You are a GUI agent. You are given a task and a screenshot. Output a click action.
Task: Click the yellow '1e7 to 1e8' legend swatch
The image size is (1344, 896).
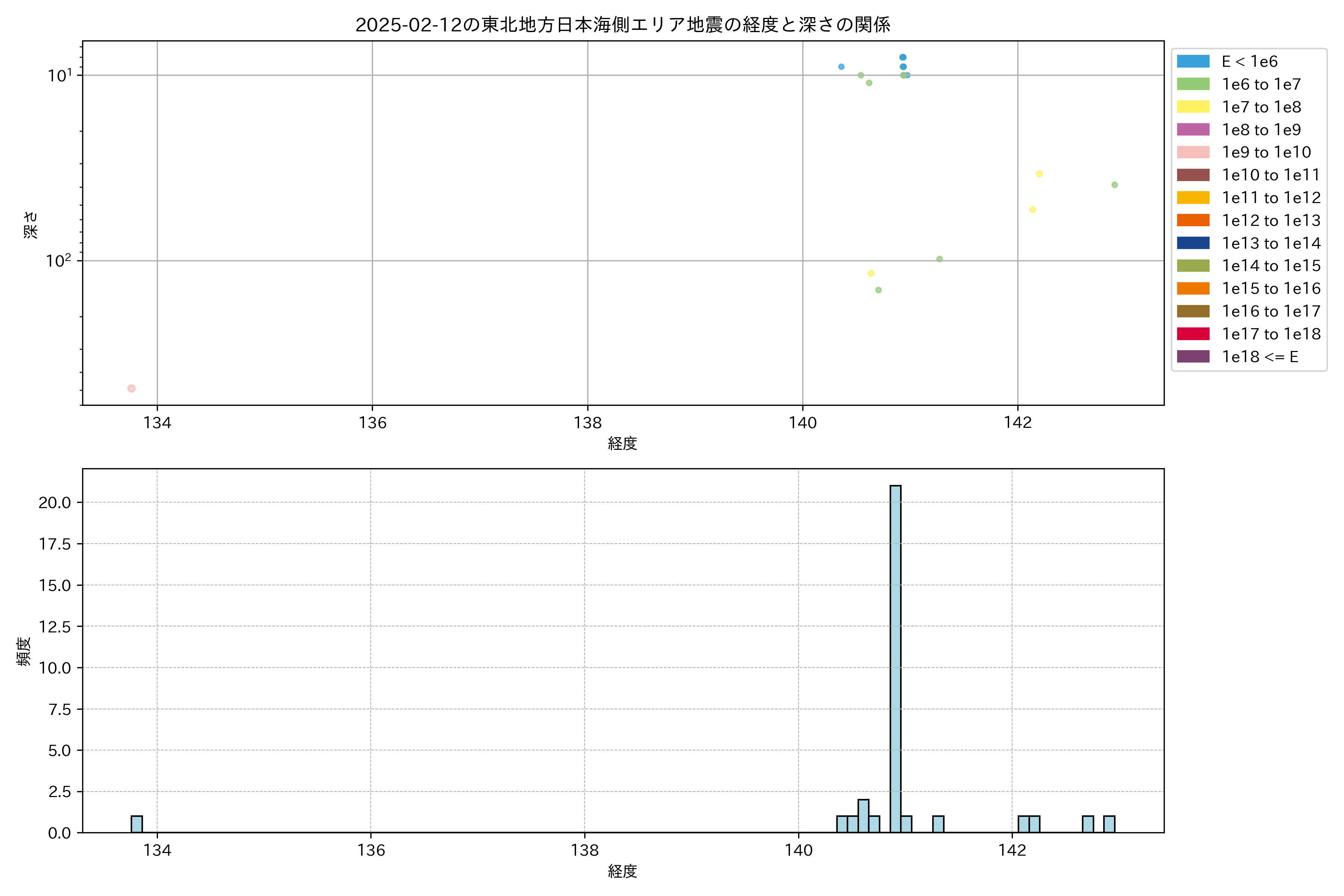coord(1193,107)
